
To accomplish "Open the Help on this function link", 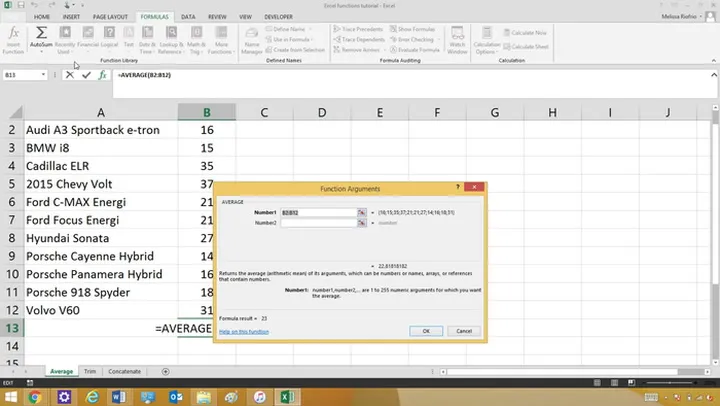I will click(x=244, y=332).
